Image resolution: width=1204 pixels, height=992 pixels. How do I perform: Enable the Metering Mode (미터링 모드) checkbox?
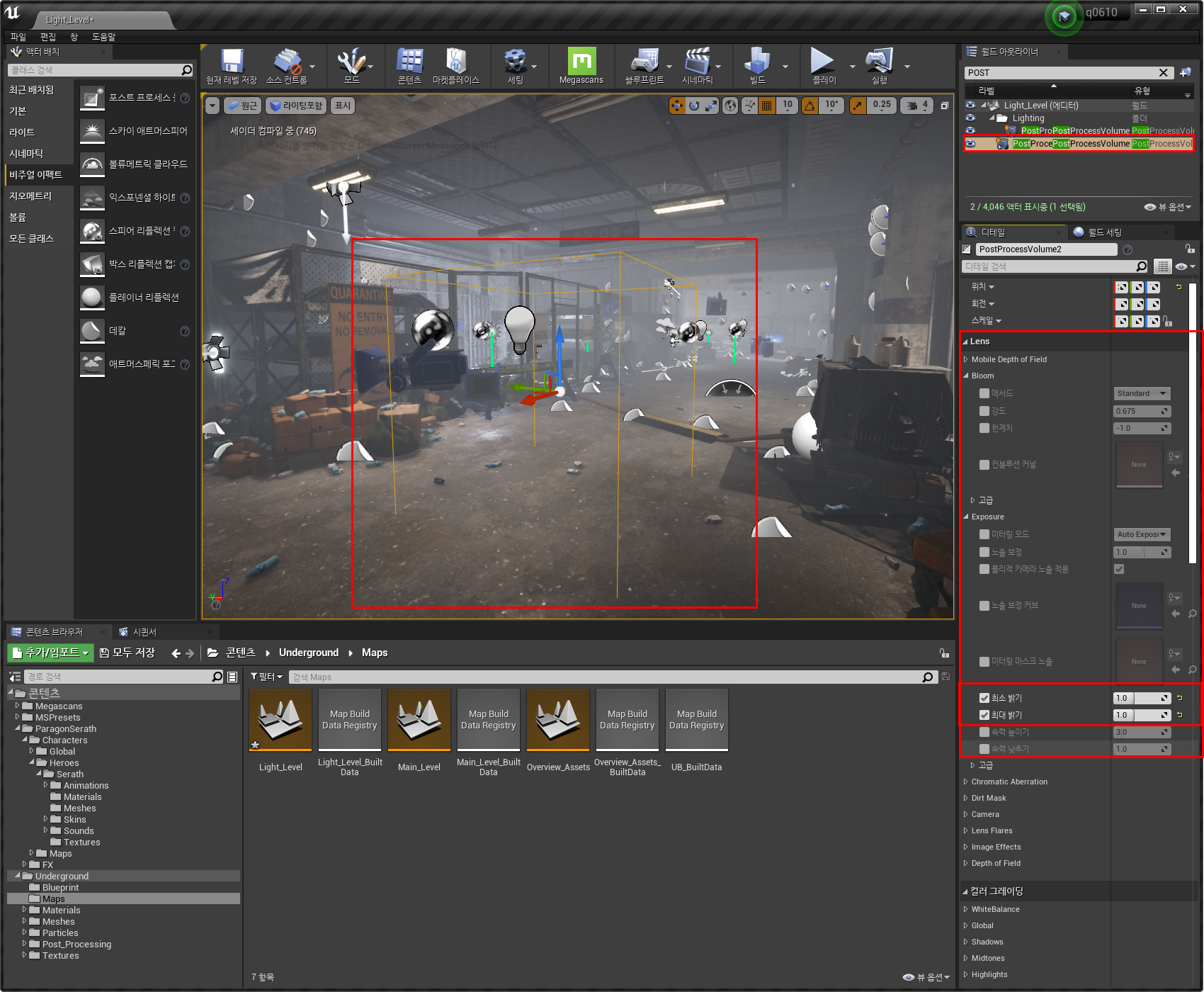pos(984,534)
